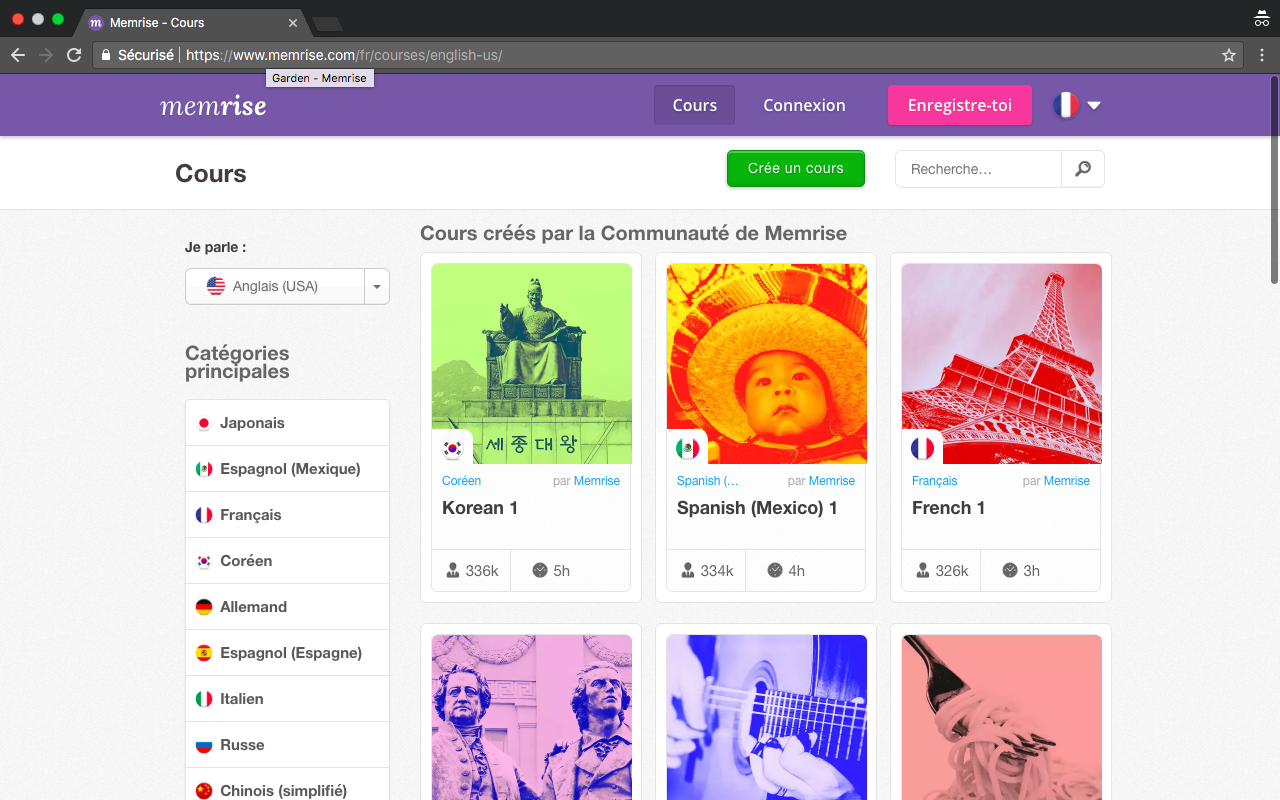The image size is (1280, 800).
Task: Click the USA flag in the Je parle selector
Action: (x=216, y=286)
